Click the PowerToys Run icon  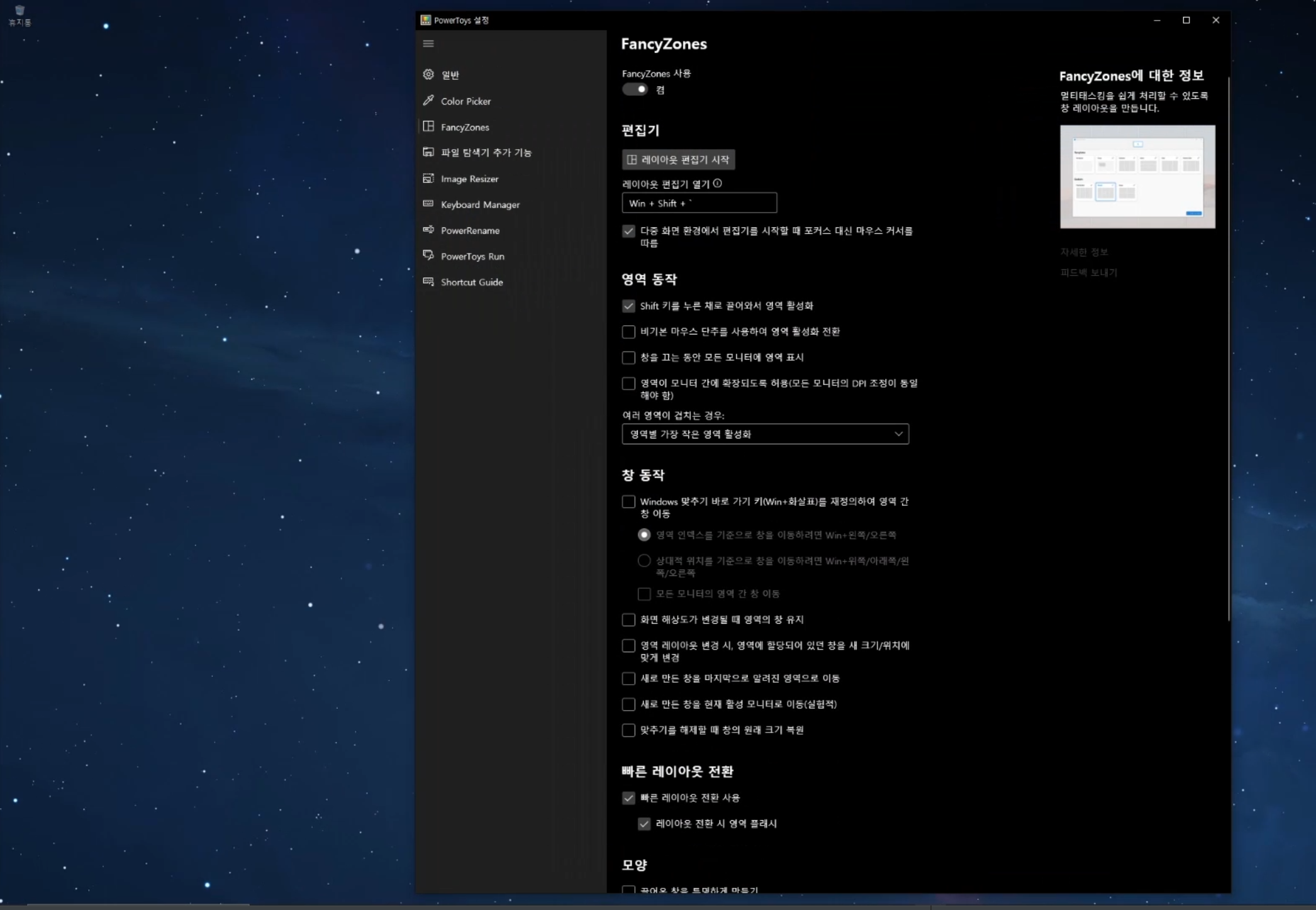click(428, 255)
